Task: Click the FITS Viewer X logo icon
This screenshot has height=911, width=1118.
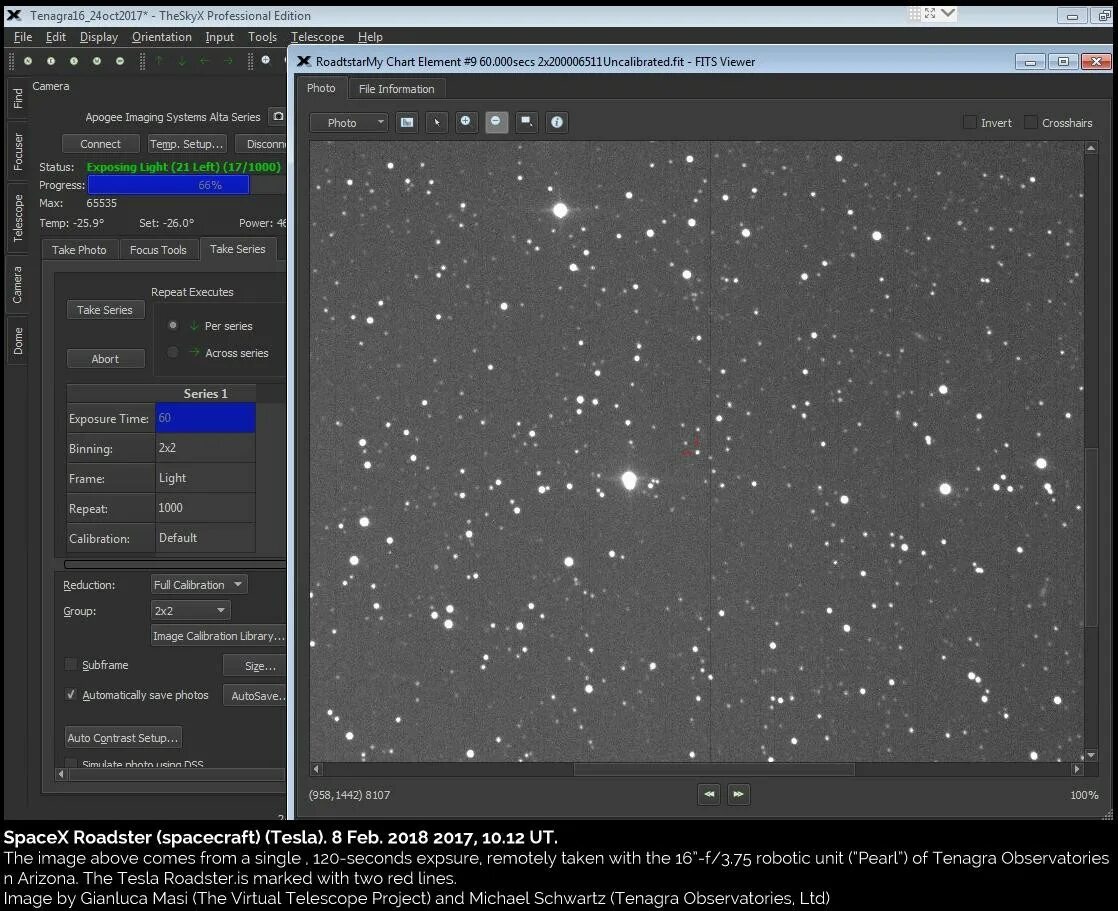Action: click(304, 62)
